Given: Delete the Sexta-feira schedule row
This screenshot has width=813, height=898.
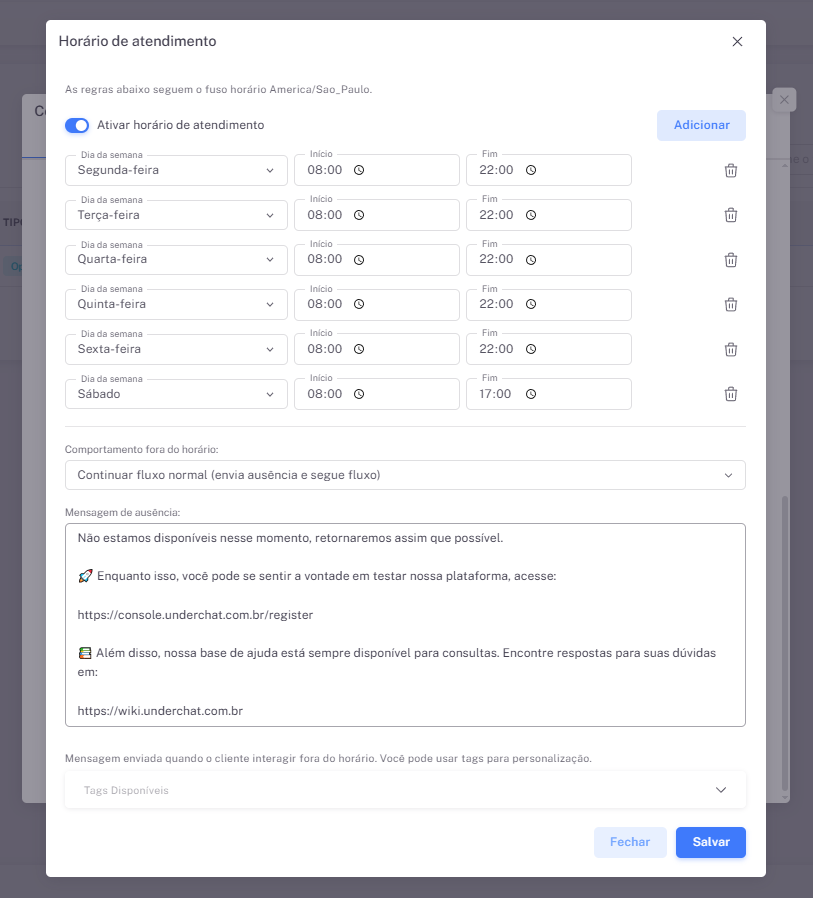Looking at the screenshot, I should [x=730, y=349].
